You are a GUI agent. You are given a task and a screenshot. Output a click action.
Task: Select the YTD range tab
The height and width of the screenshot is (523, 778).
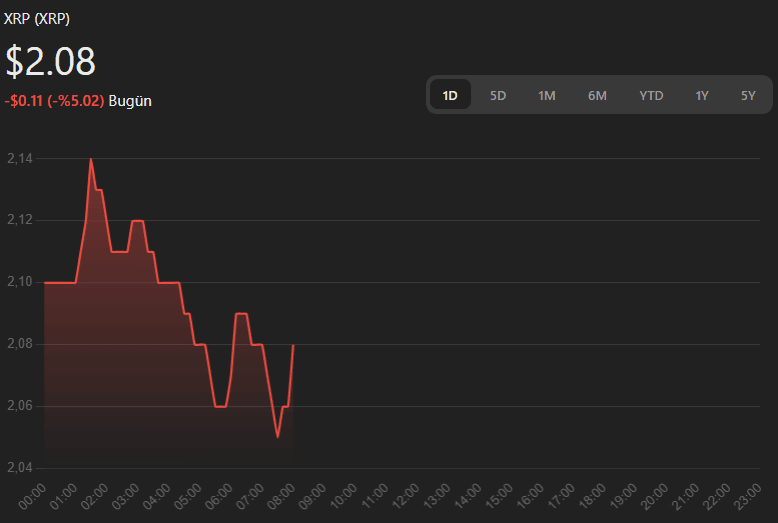(x=651, y=95)
